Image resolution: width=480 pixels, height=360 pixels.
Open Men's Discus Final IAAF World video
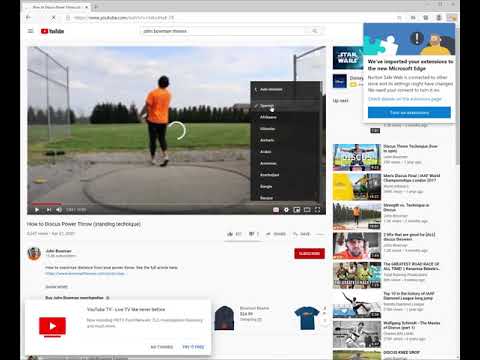[357, 187]
